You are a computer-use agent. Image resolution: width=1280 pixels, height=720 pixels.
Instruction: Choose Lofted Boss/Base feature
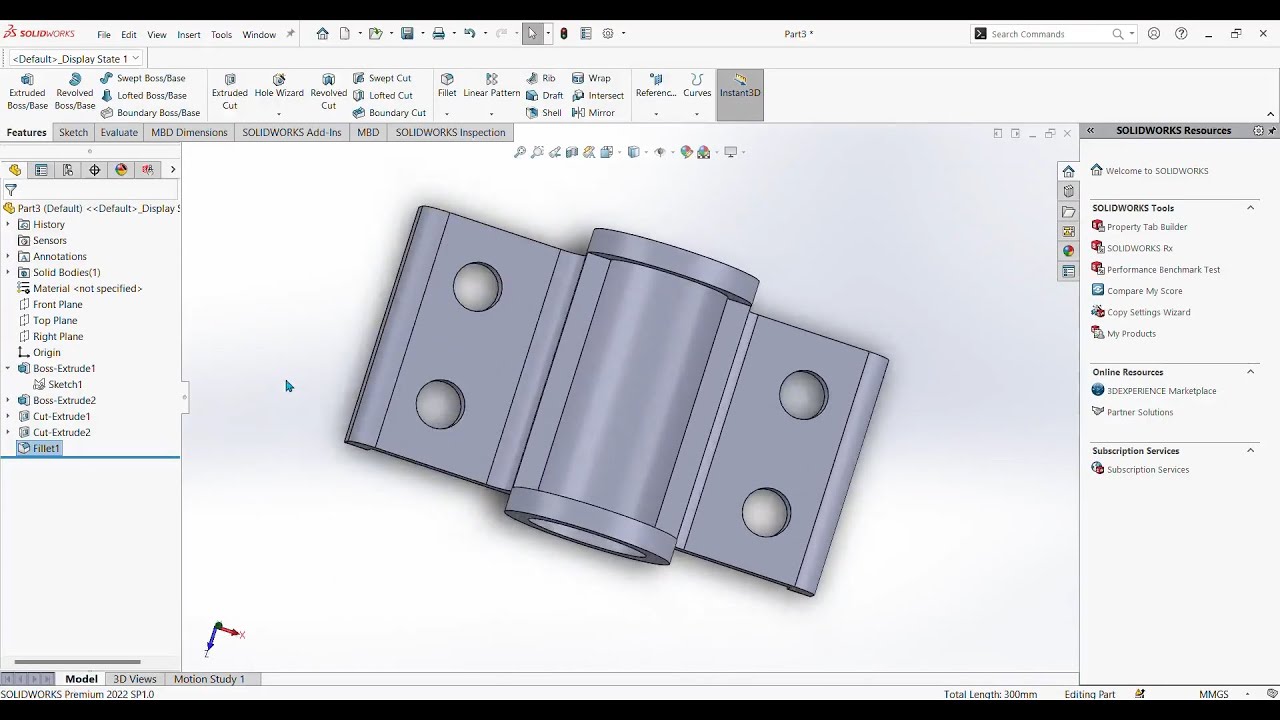click(144, 95)
